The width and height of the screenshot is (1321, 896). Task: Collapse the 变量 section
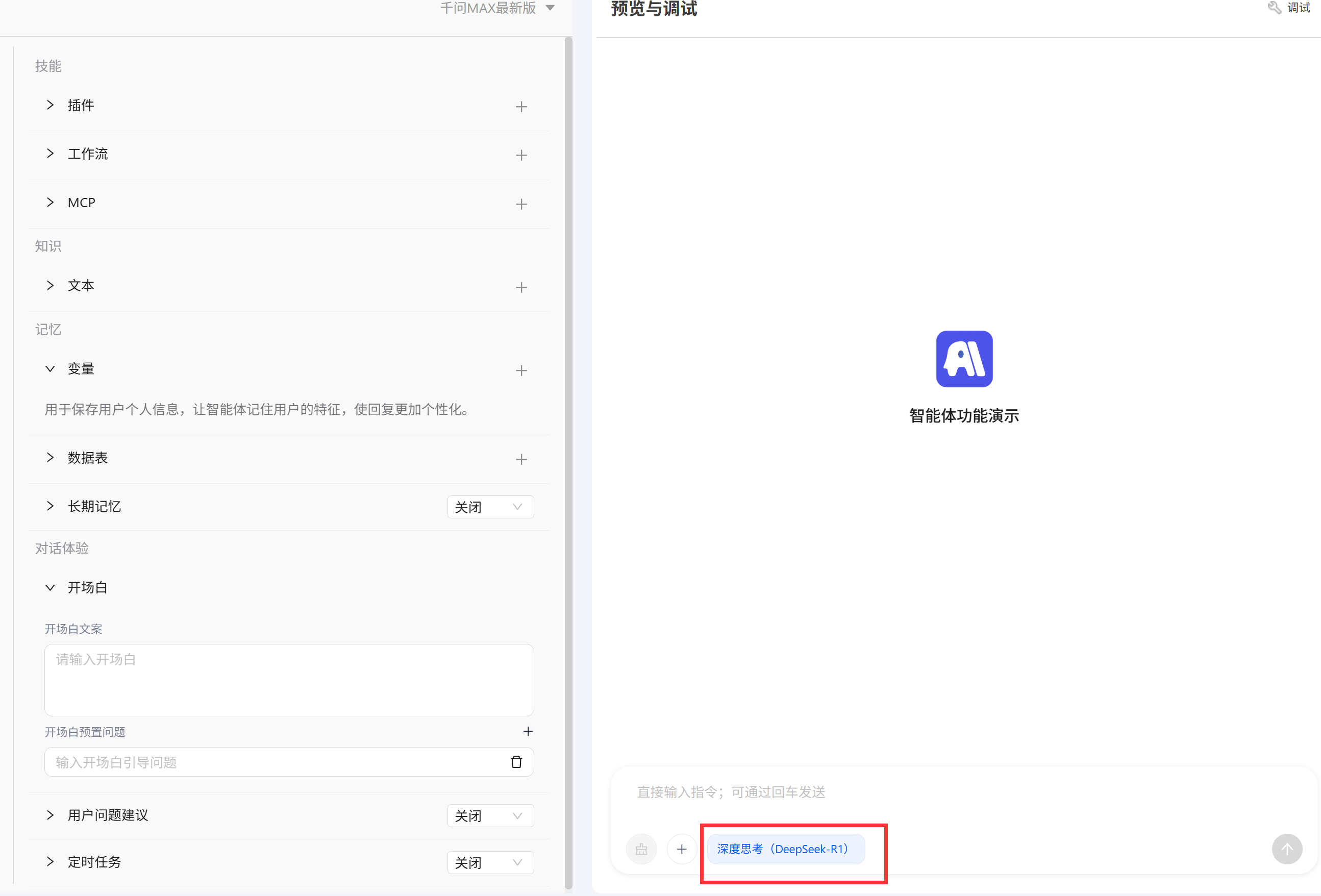[51, 369]
